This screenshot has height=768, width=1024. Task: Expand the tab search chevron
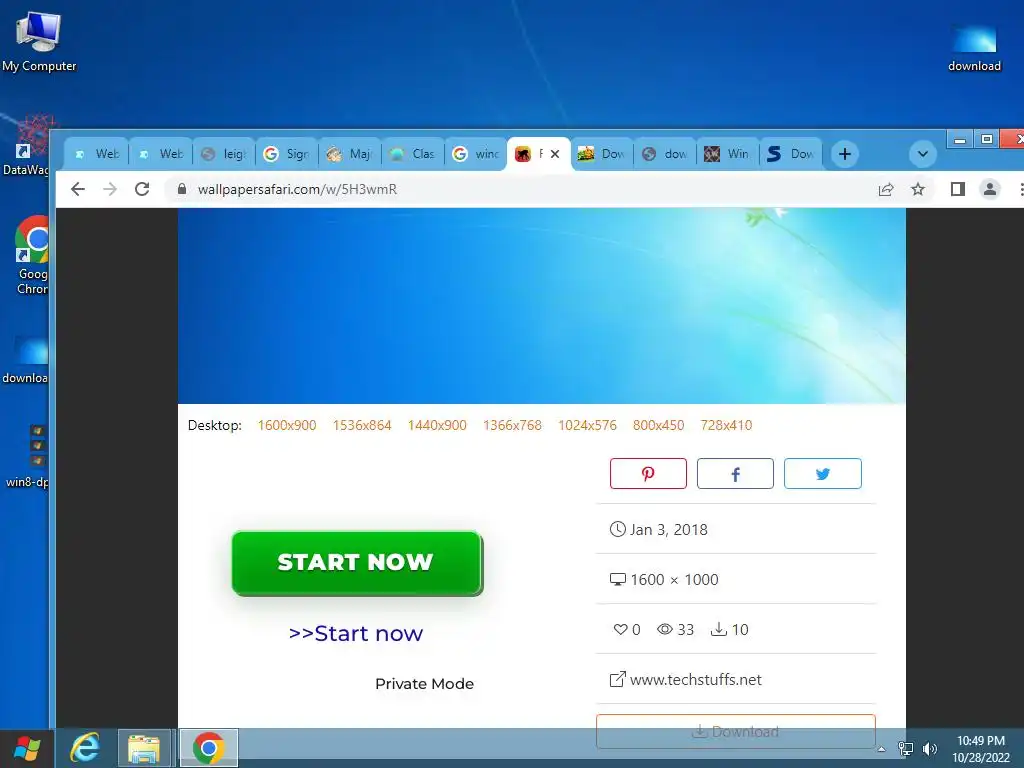point(923,154)
